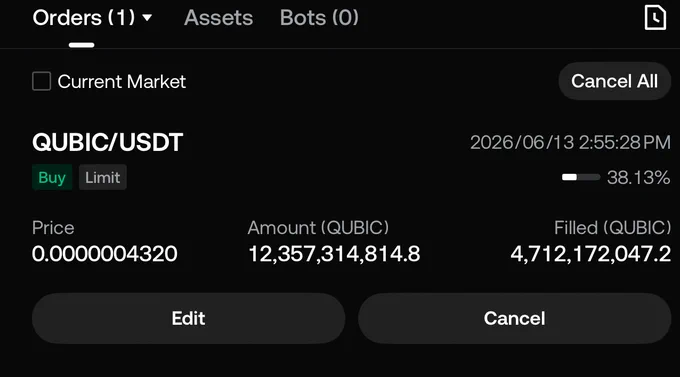Edit the QUBIC/USDT limit order
680x377 pixels.
188,318
